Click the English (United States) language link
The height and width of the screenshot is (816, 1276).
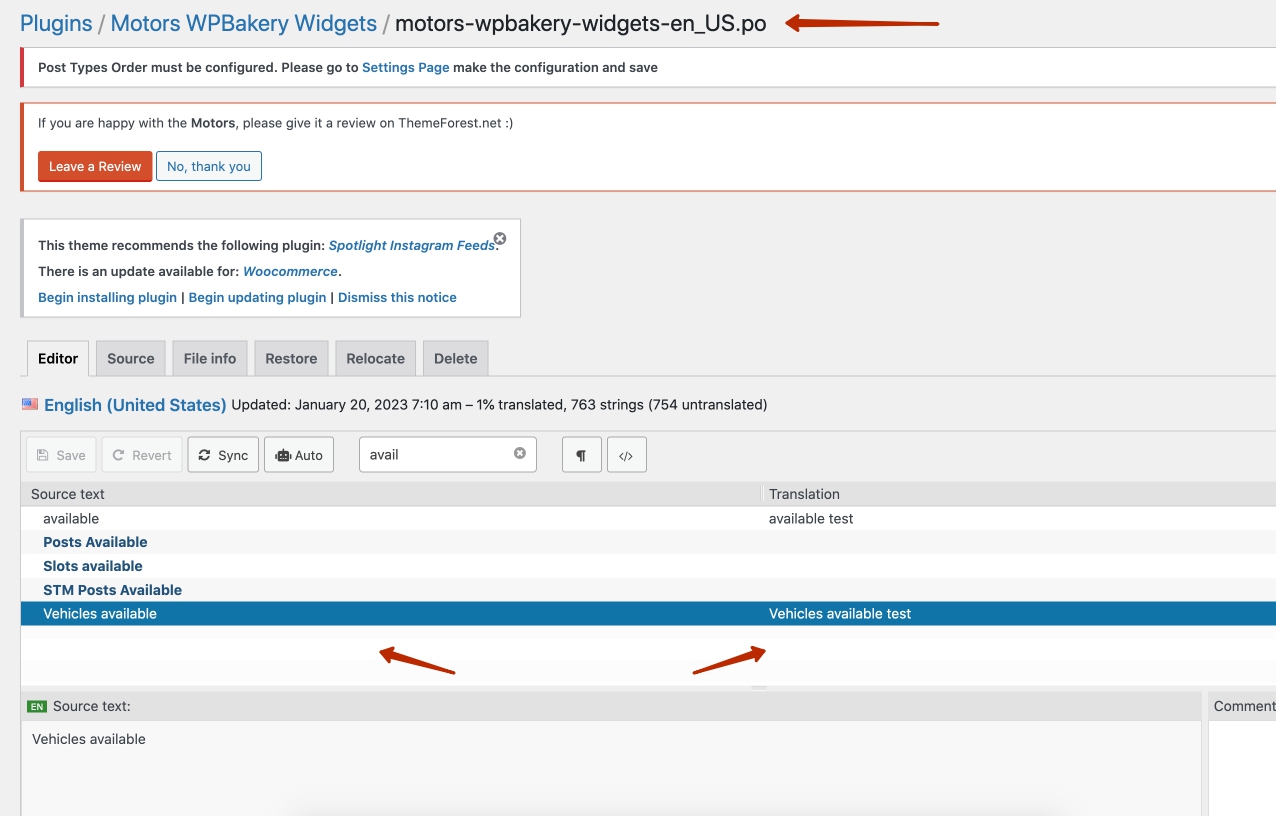[135, 405]
